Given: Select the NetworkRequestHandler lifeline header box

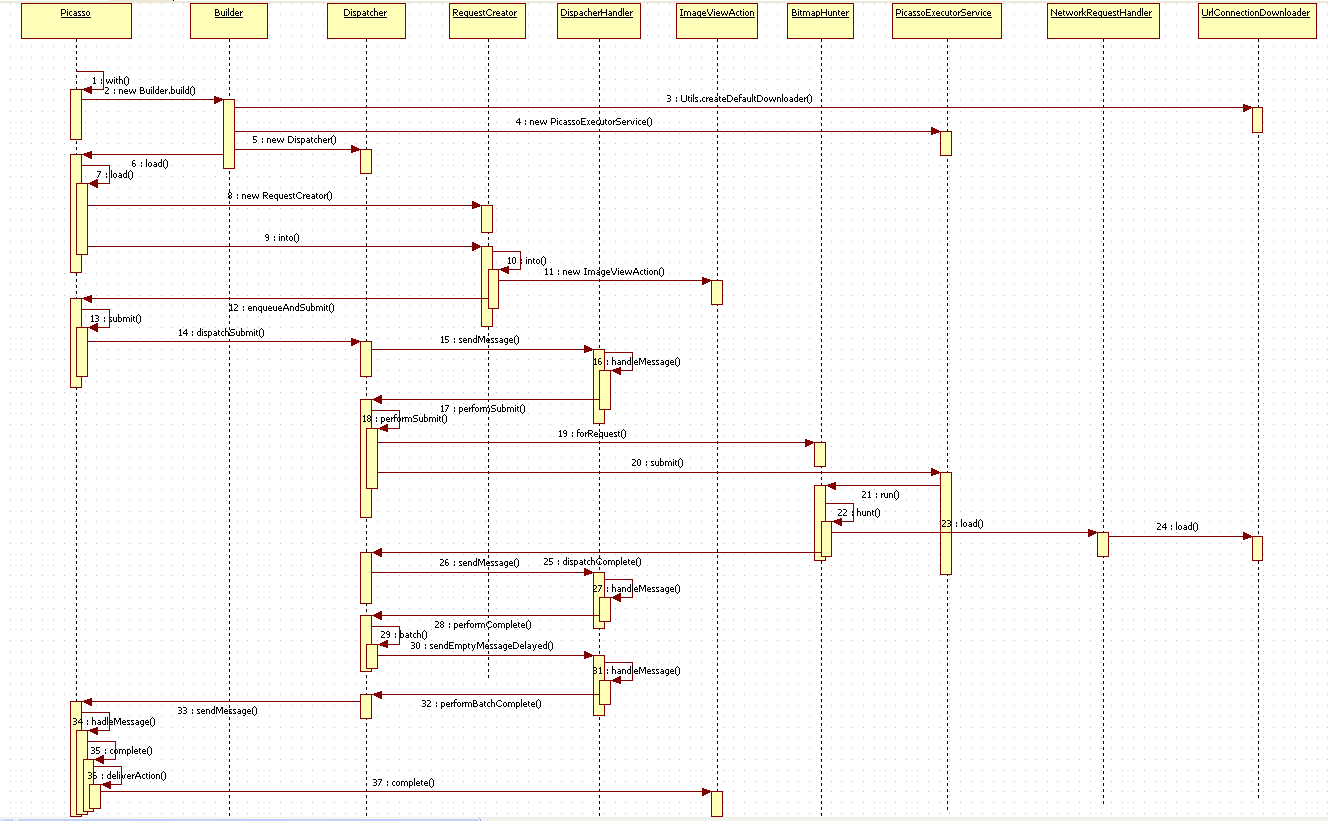Looking at the screenshot, I should (1102, 19).
